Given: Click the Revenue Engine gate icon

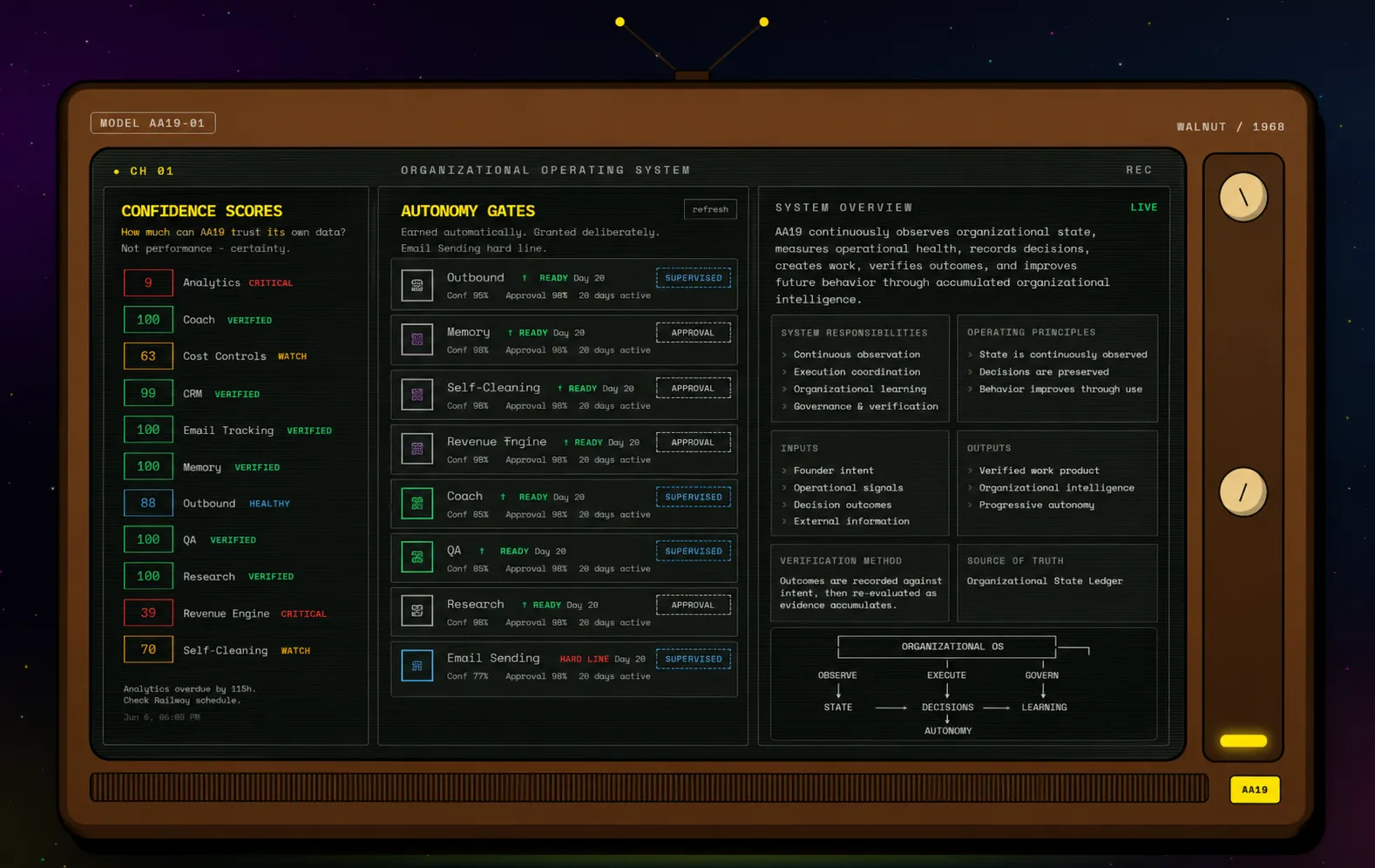Looking at the screenshot, I should [x=417, y=448].
